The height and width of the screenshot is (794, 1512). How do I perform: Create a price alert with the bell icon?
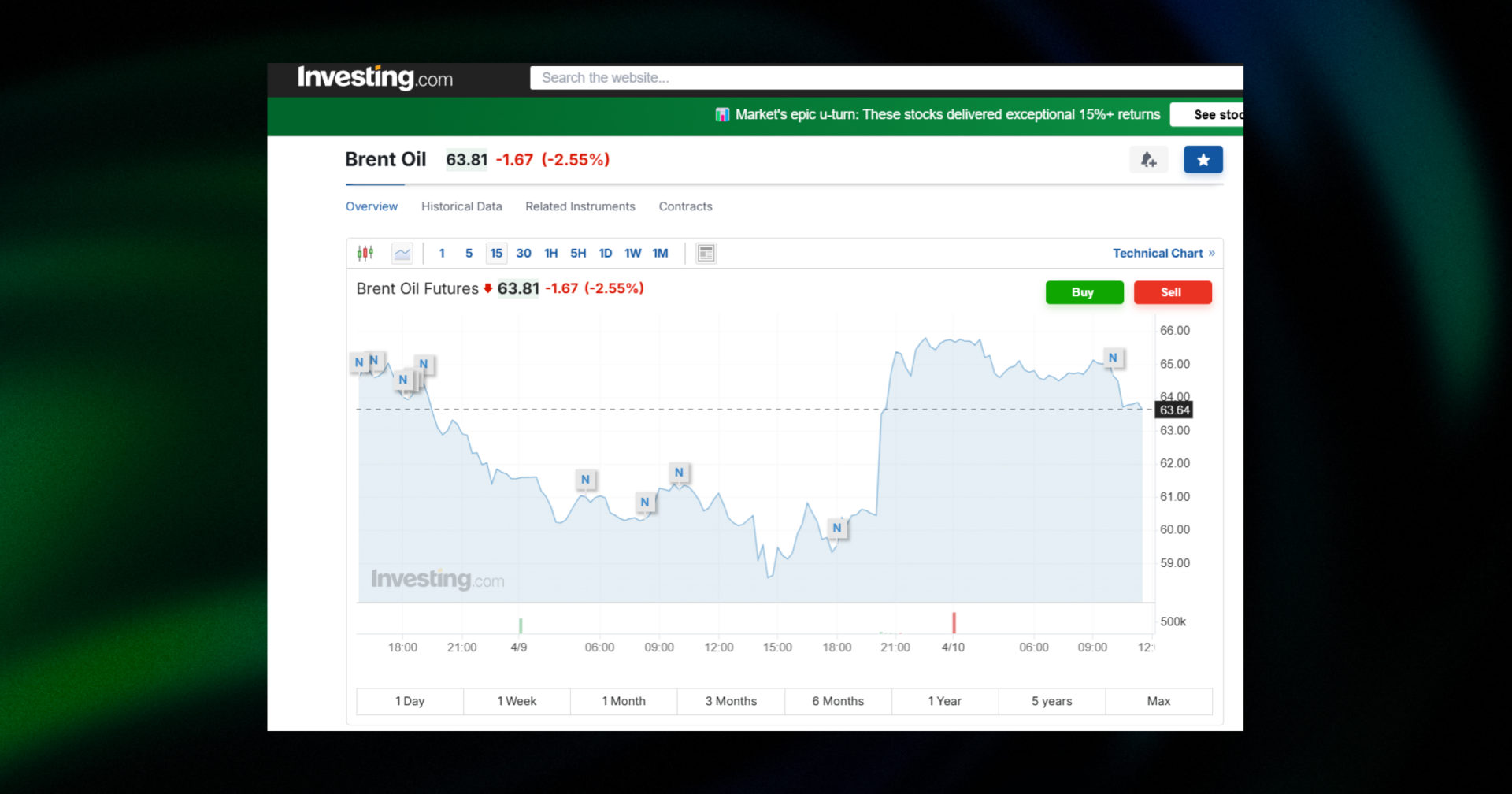point(1148,159)
